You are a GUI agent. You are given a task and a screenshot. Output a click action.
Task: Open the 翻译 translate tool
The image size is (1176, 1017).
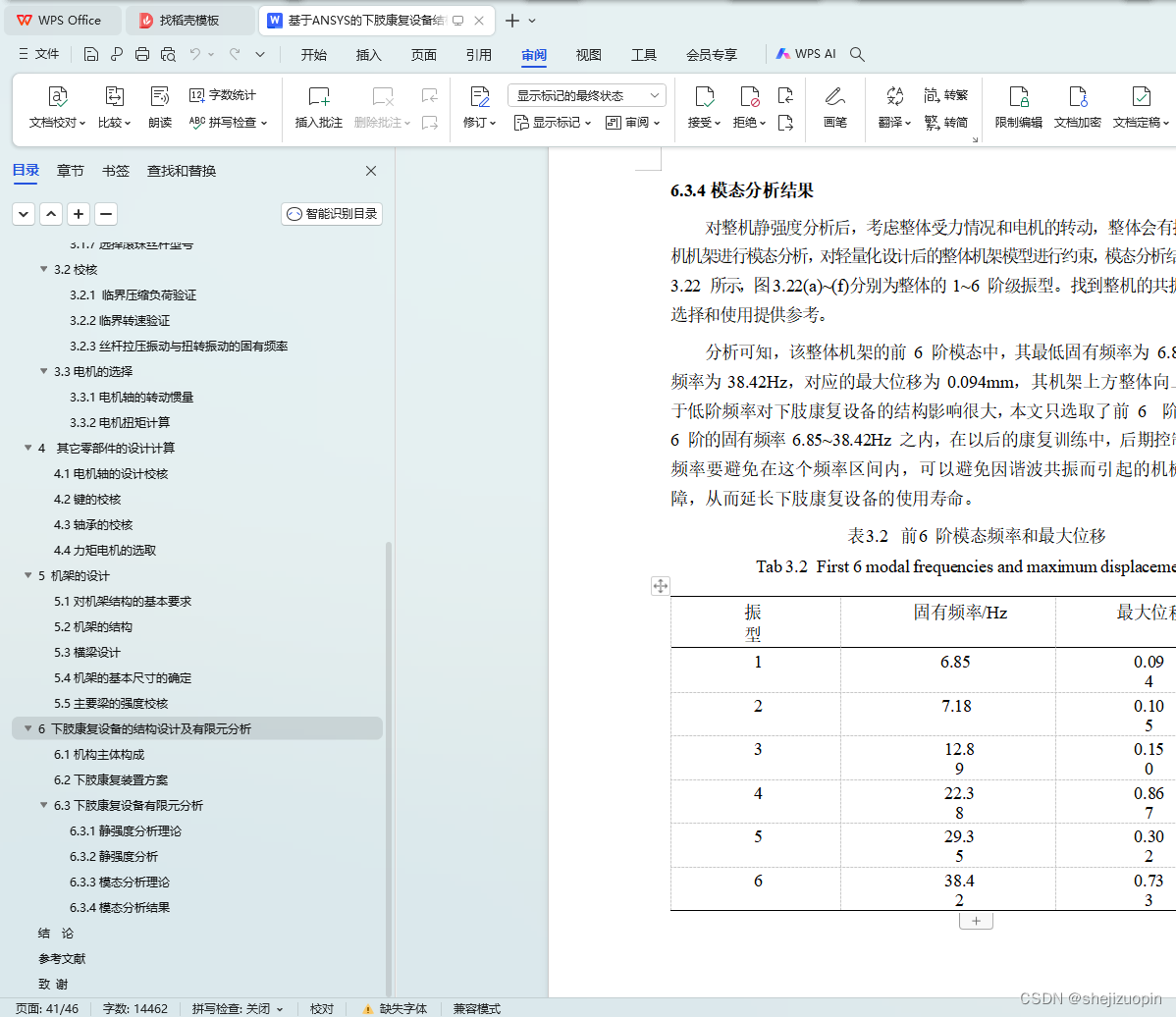point(894,107)
